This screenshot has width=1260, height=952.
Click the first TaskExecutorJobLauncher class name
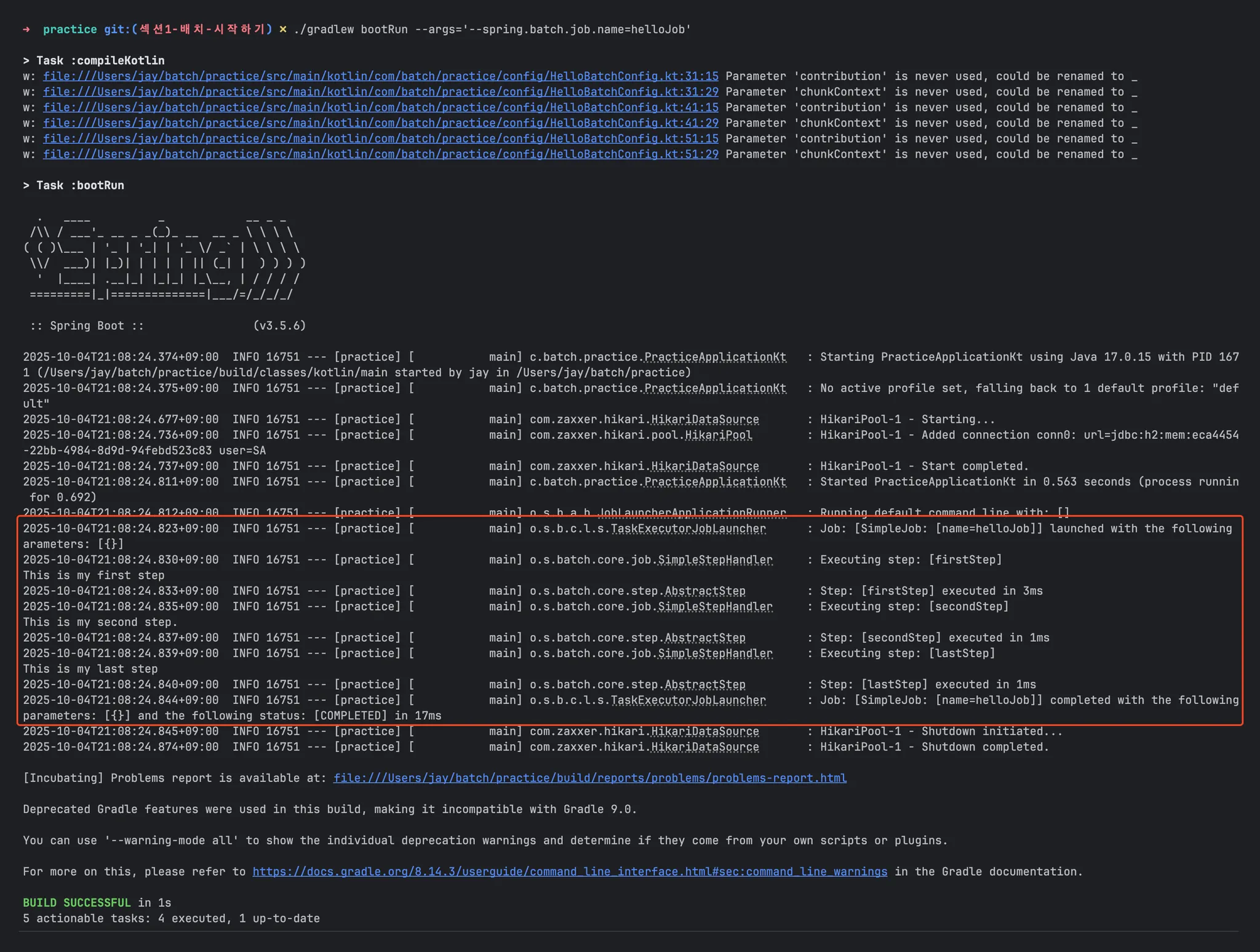(688, 529)
